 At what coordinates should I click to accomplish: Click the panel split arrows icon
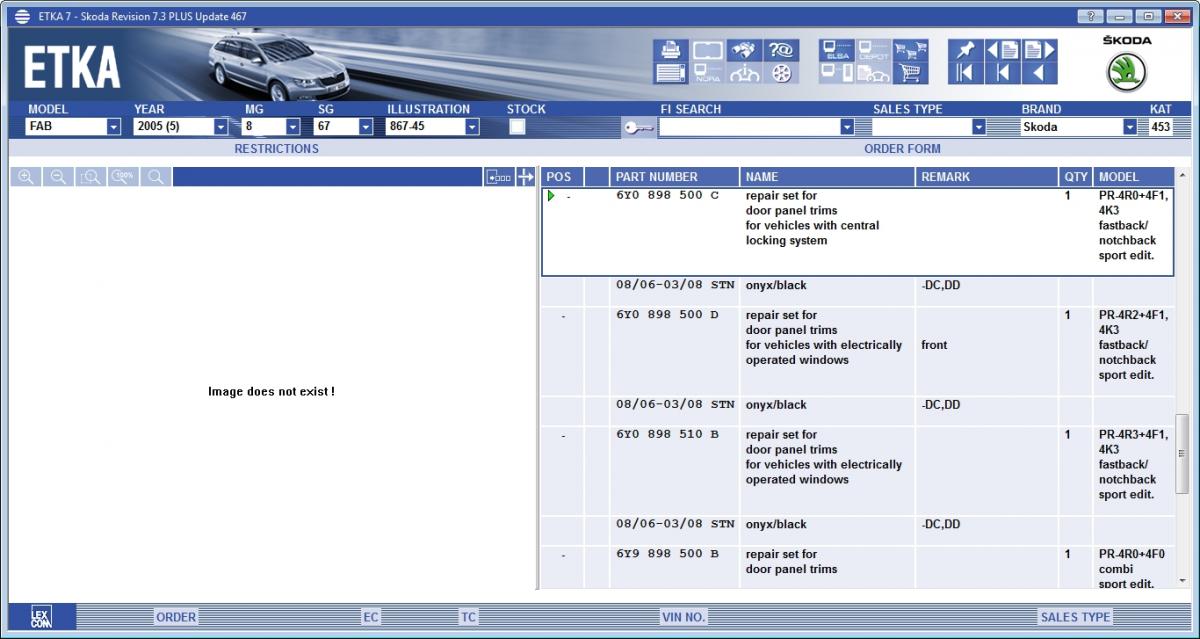pyautogui.click(x=525, y=177)
